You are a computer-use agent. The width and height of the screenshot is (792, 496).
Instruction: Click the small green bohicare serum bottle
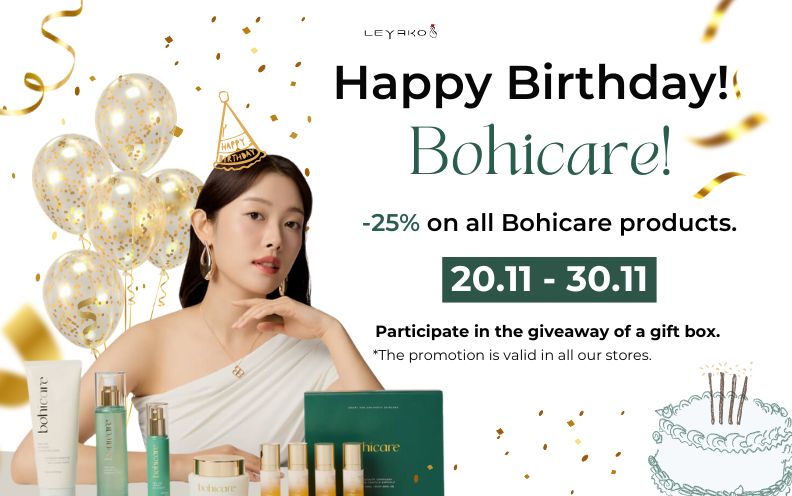(158, 449)
